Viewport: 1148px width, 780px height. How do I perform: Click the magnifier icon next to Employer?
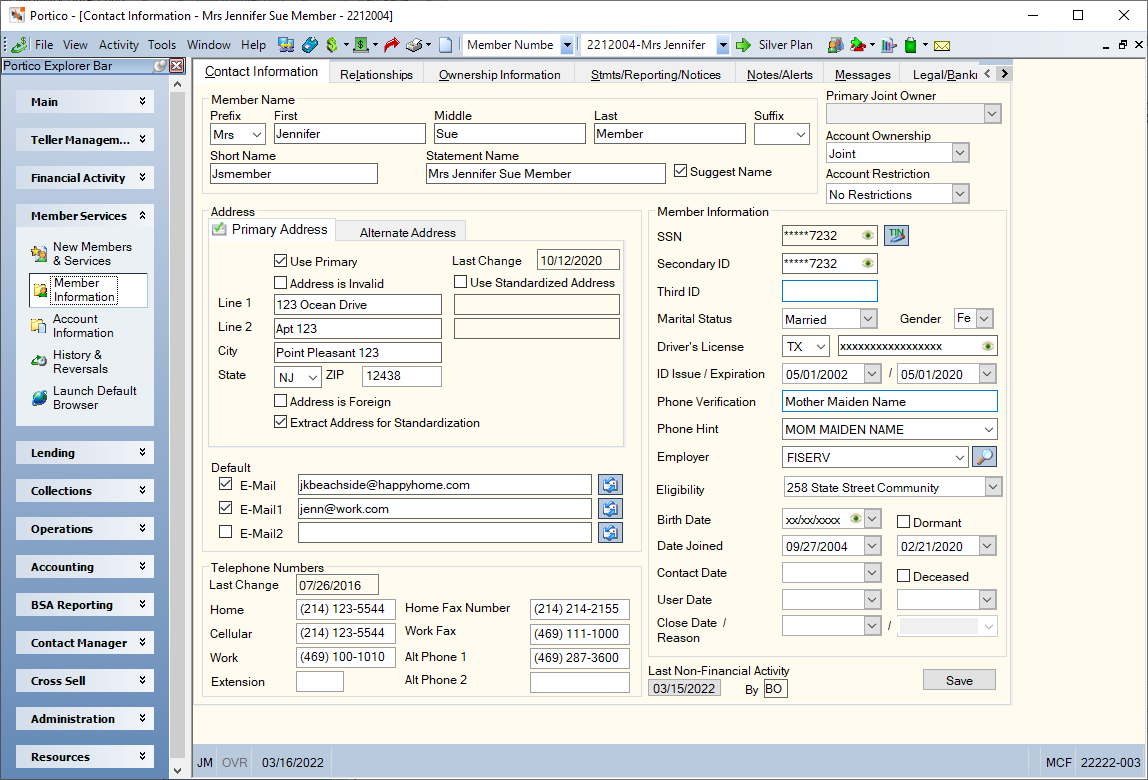(x=984, y=457)
